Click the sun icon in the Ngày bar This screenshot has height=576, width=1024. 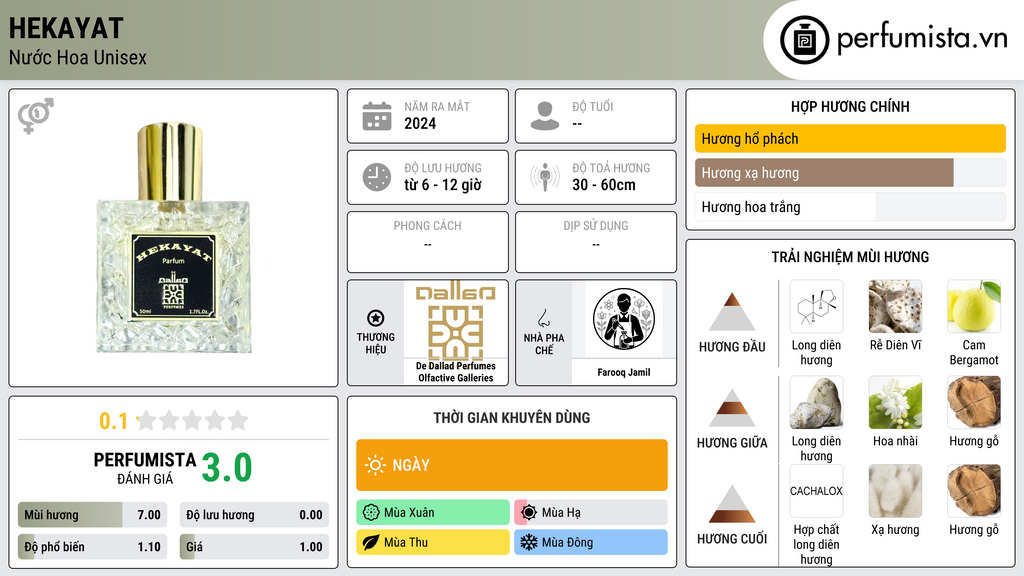(x=375, y=465)
